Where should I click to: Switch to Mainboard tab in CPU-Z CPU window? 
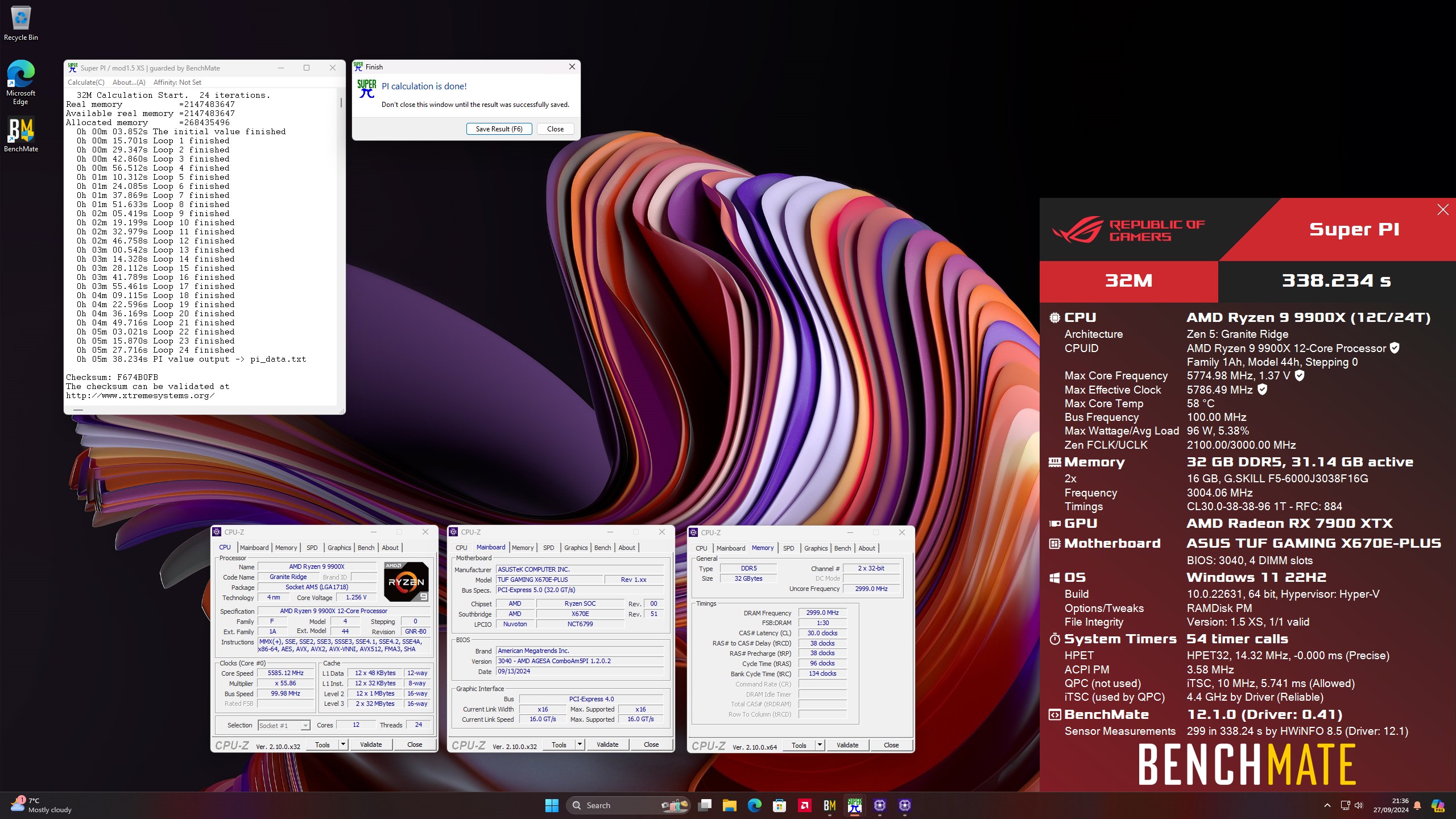[x=254, y=548]
